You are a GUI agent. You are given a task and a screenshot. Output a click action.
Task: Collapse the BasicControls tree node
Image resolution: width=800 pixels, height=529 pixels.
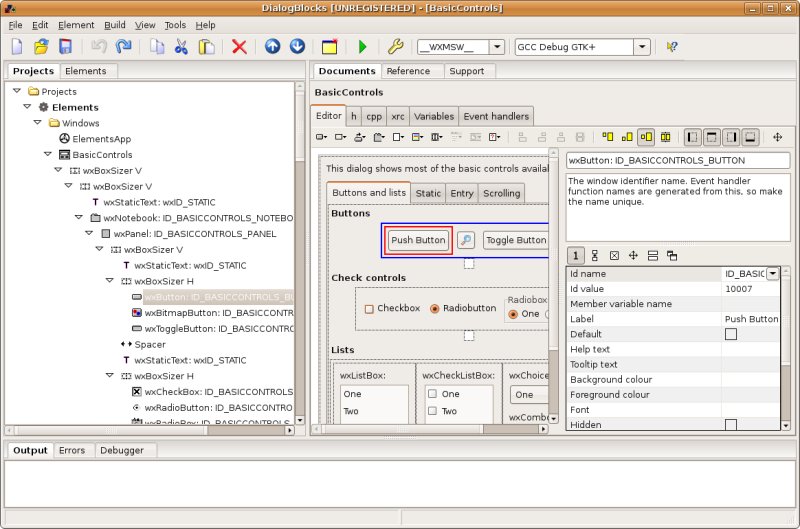pyautogui.click(x=48, y=154)
